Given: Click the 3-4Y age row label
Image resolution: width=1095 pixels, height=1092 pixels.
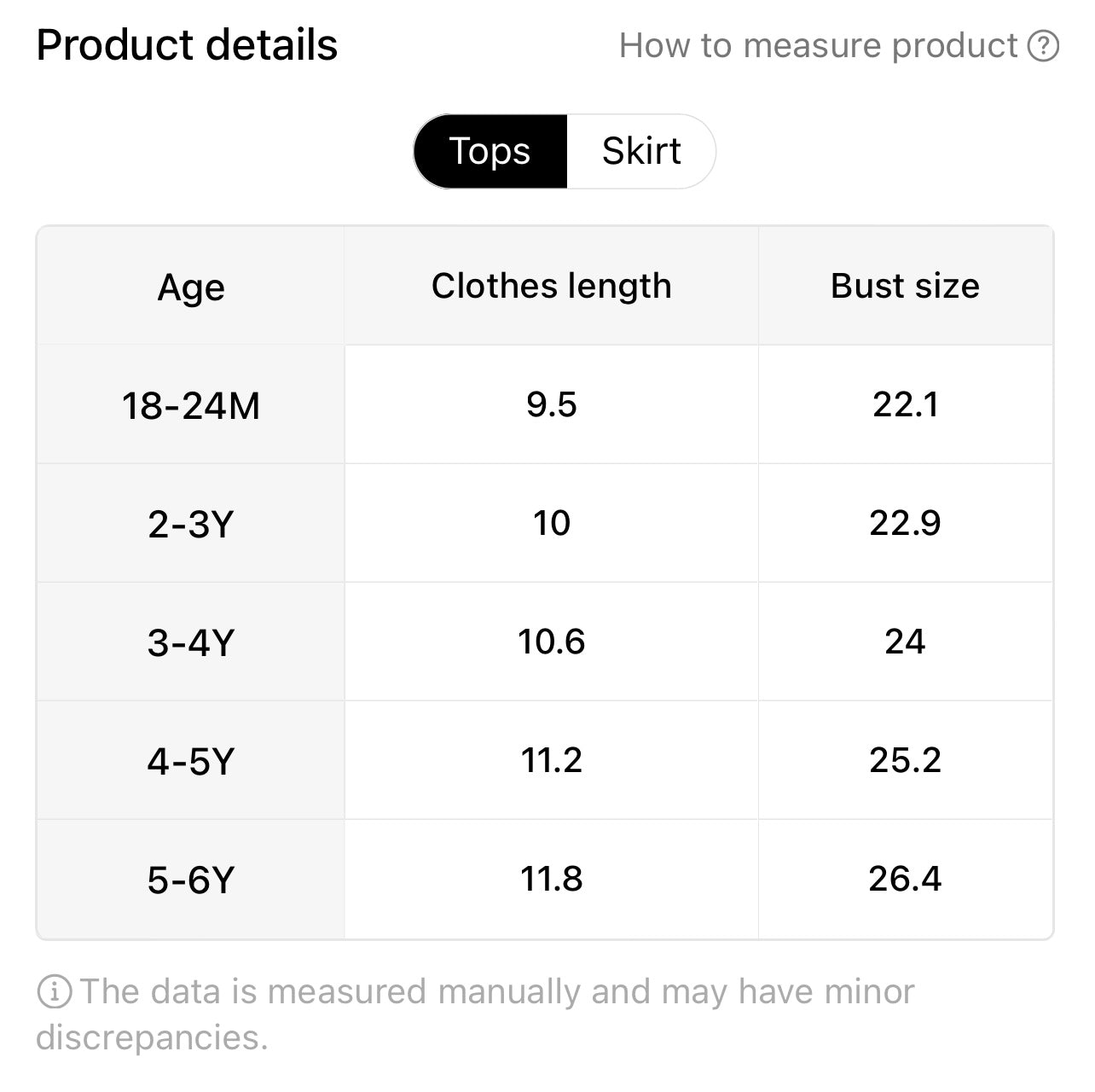Looking at the screenshot, I should [191, 642].
